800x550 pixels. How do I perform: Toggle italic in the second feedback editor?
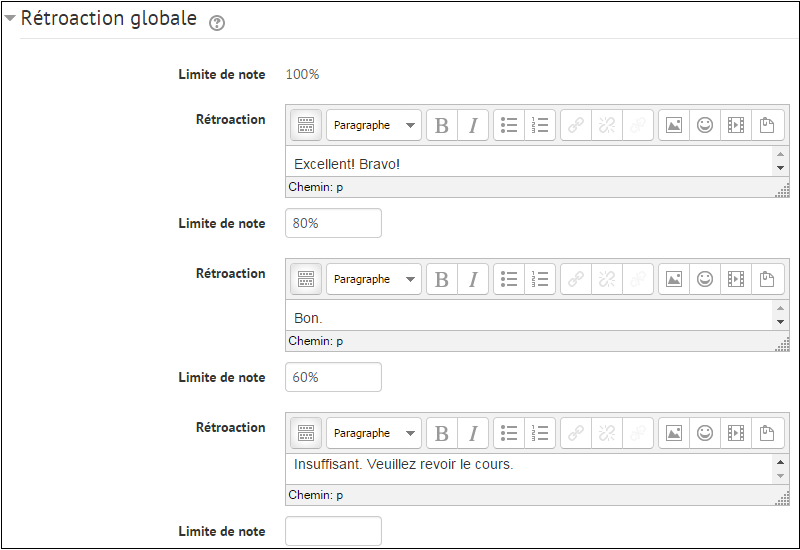[x=473, y=280]
